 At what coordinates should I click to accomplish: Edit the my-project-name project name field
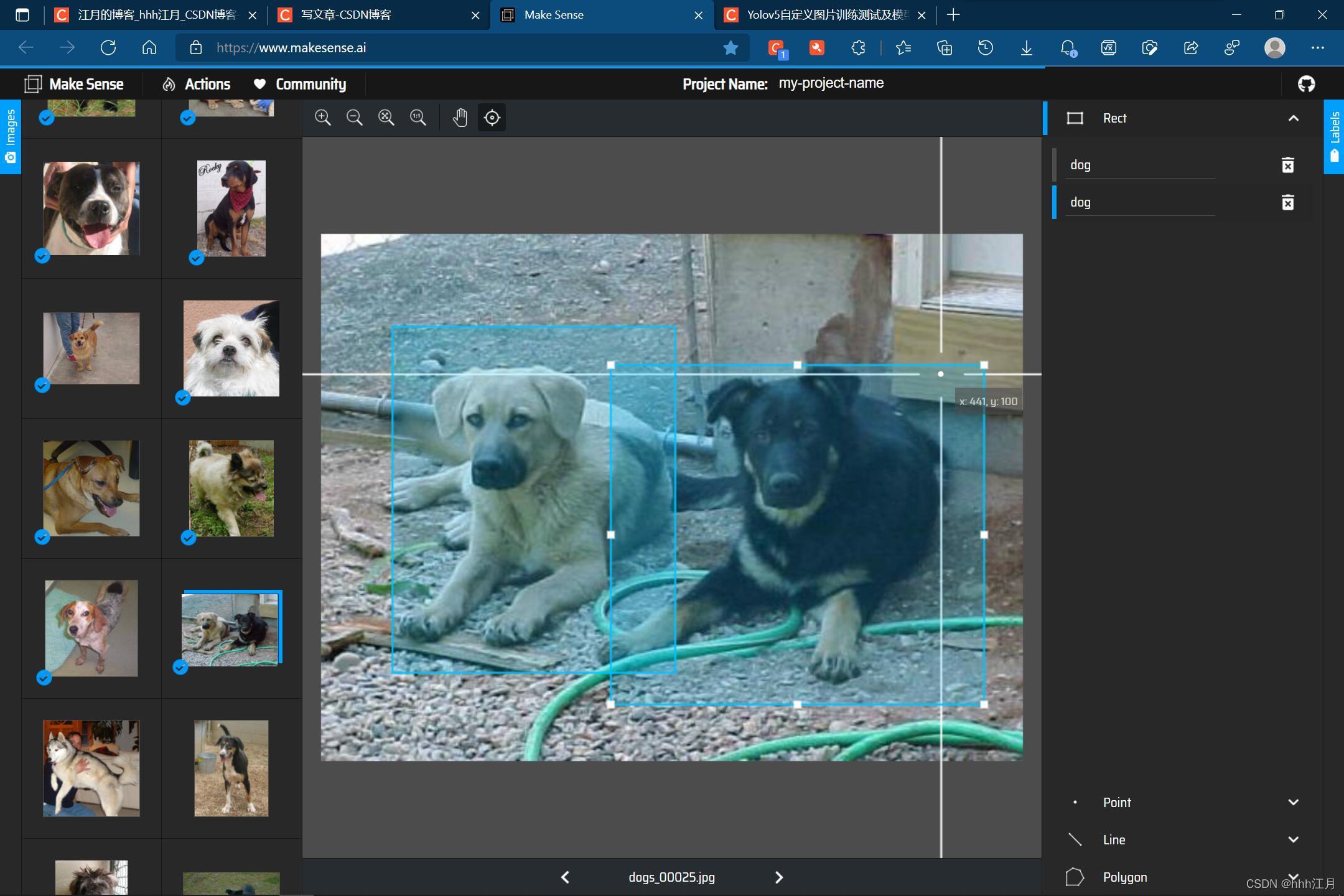click(x=831, y=83)
